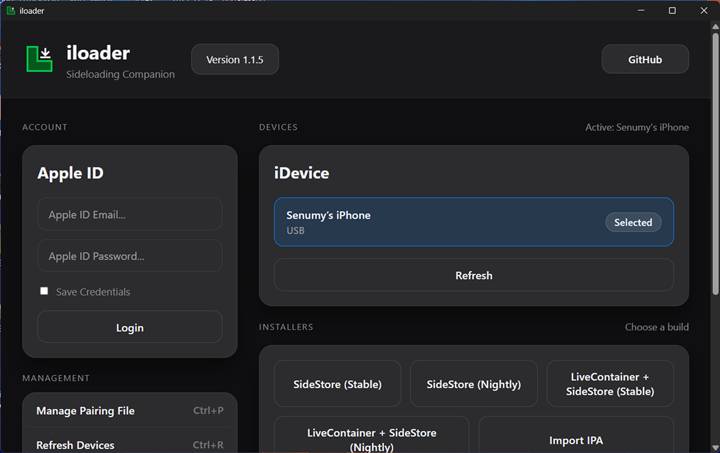Image resolution: width=720 pixels, height=453 pixels.
Task: Focus the Apple ID Password field
Action: (x=130, y=256)
